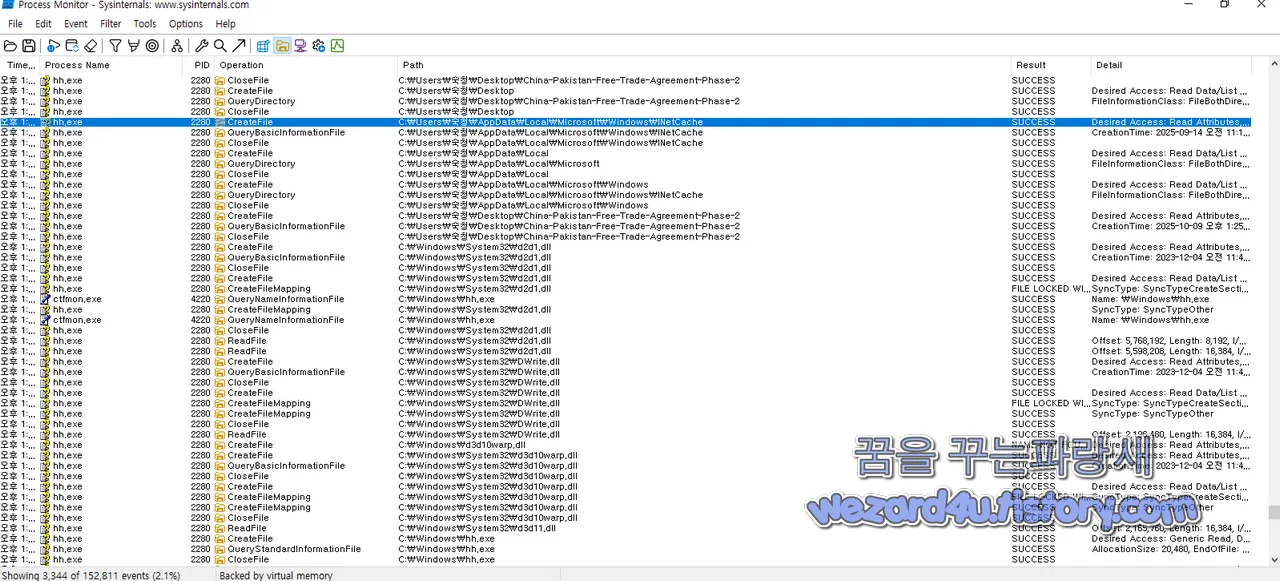Click the Operation column header

tap(307, 65)
